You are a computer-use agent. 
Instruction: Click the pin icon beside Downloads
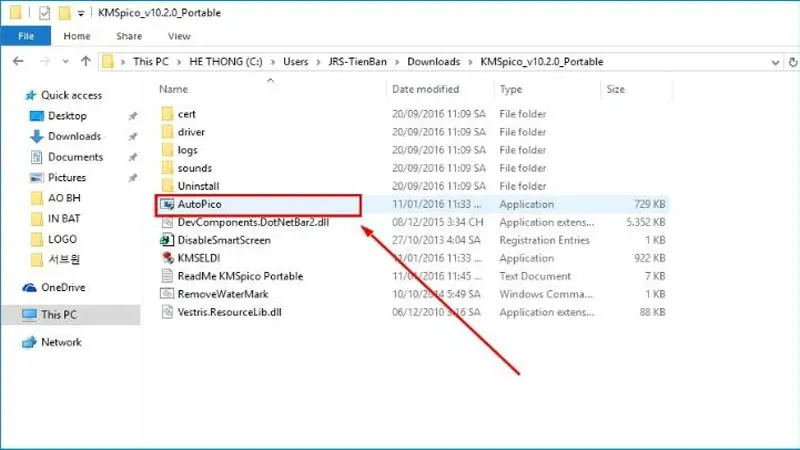pos(133,137)
